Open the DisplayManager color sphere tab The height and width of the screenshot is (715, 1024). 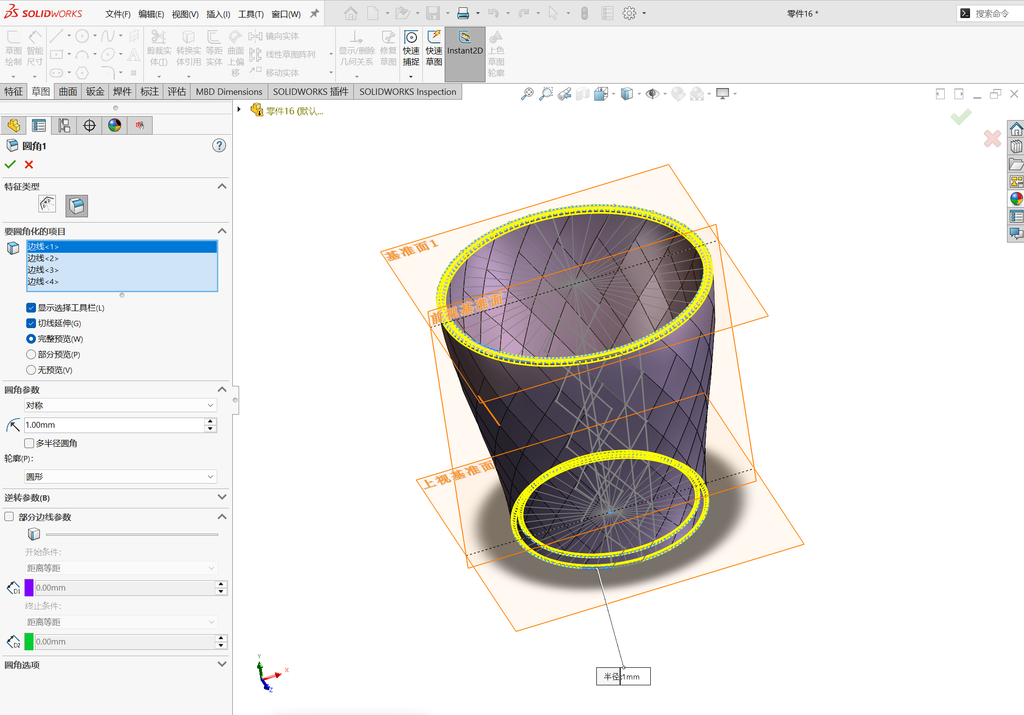pyautogui.click(x=115, y=125)
